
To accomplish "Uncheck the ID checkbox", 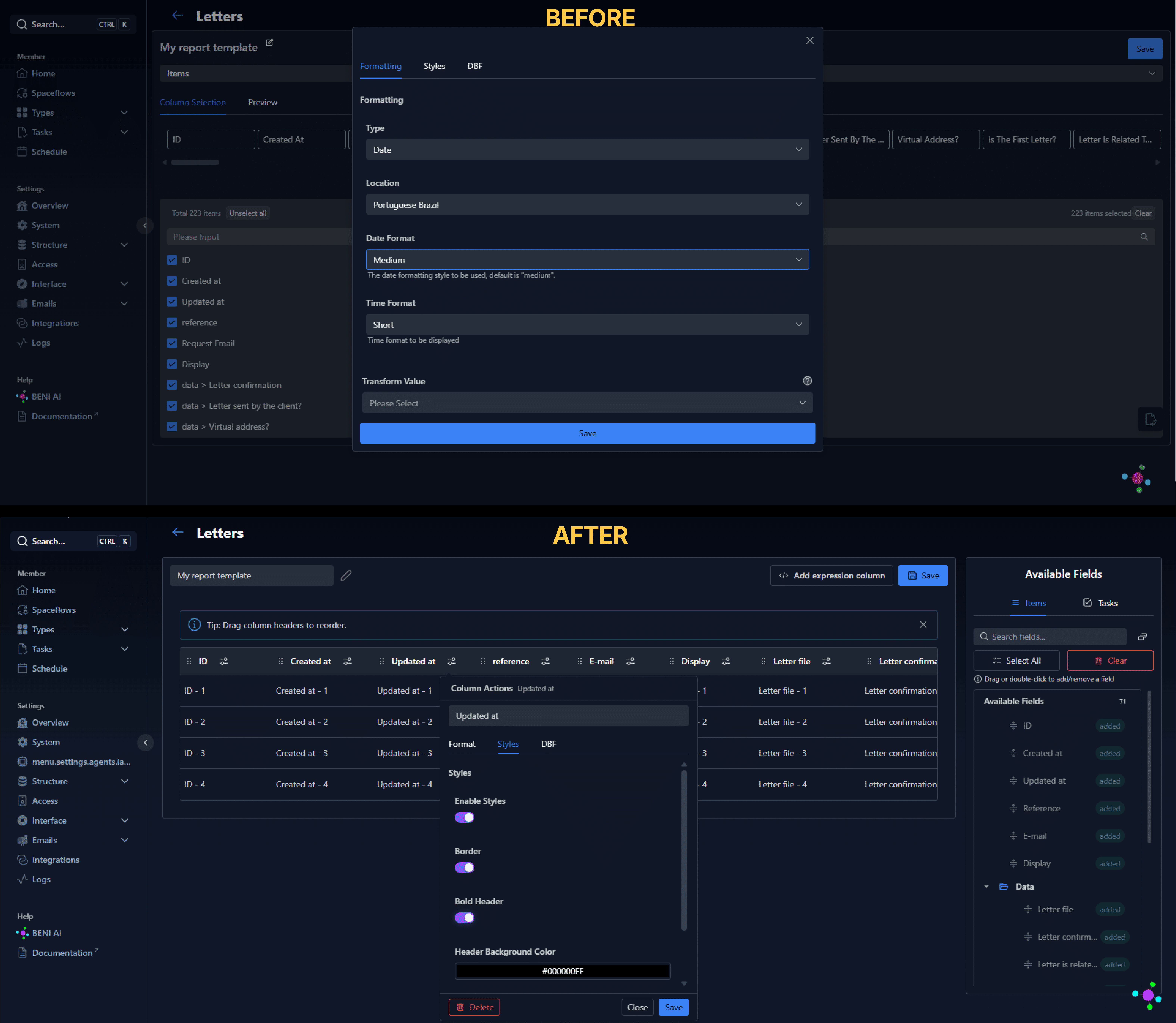I will (x=172, y=260).
